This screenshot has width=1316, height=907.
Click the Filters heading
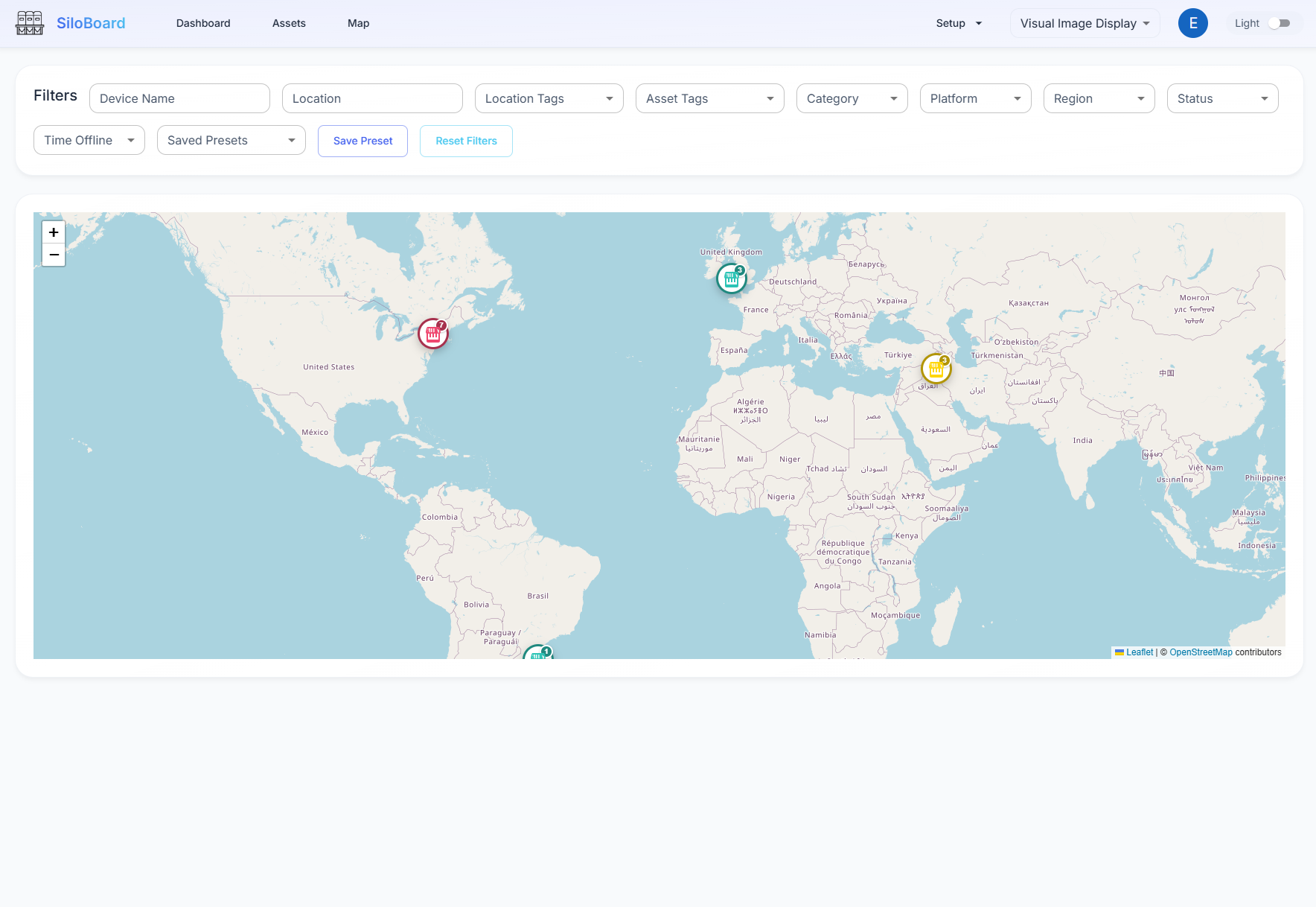click(x=55, y=95)
